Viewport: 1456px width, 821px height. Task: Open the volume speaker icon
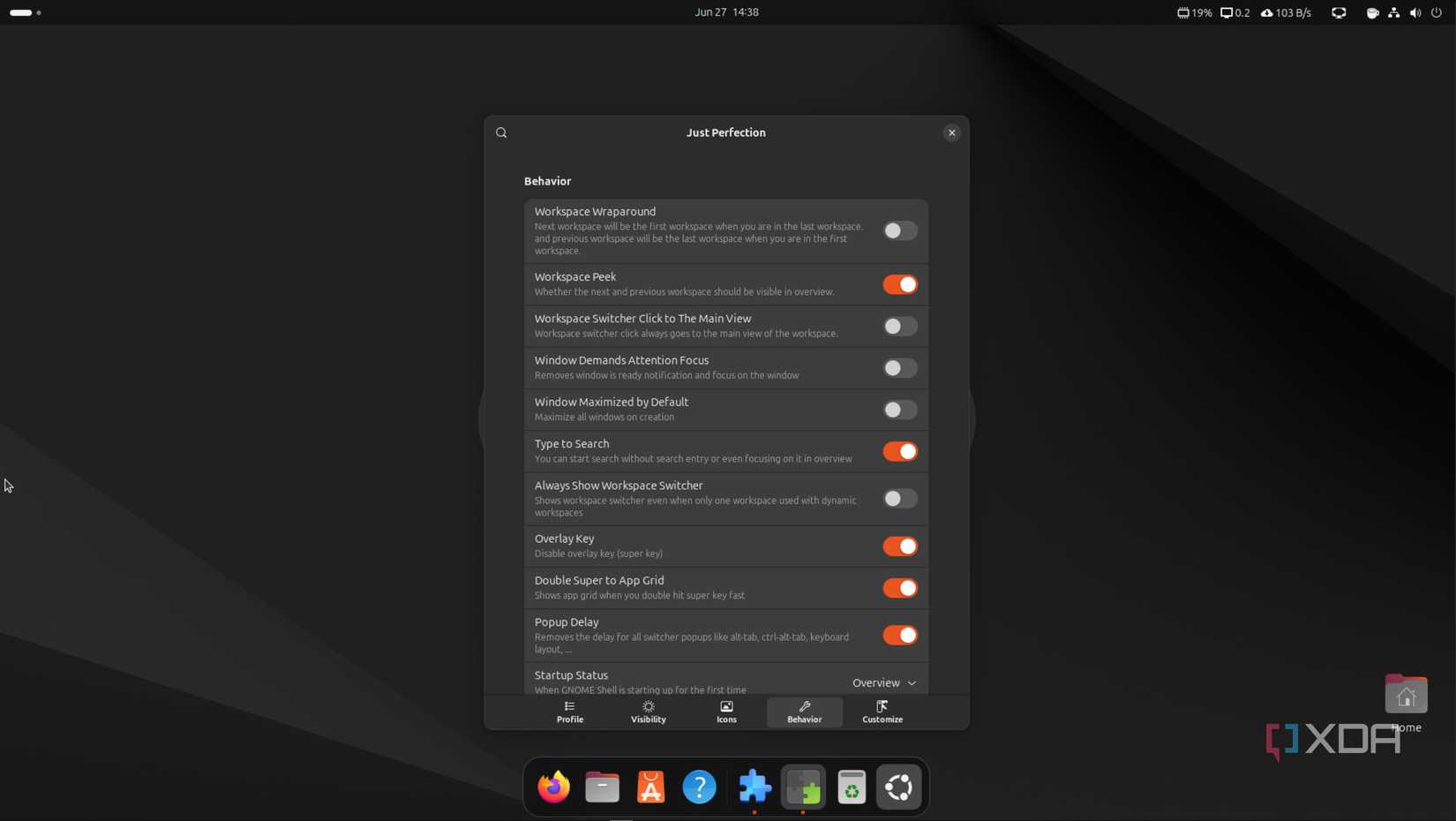click(1415, 12)
